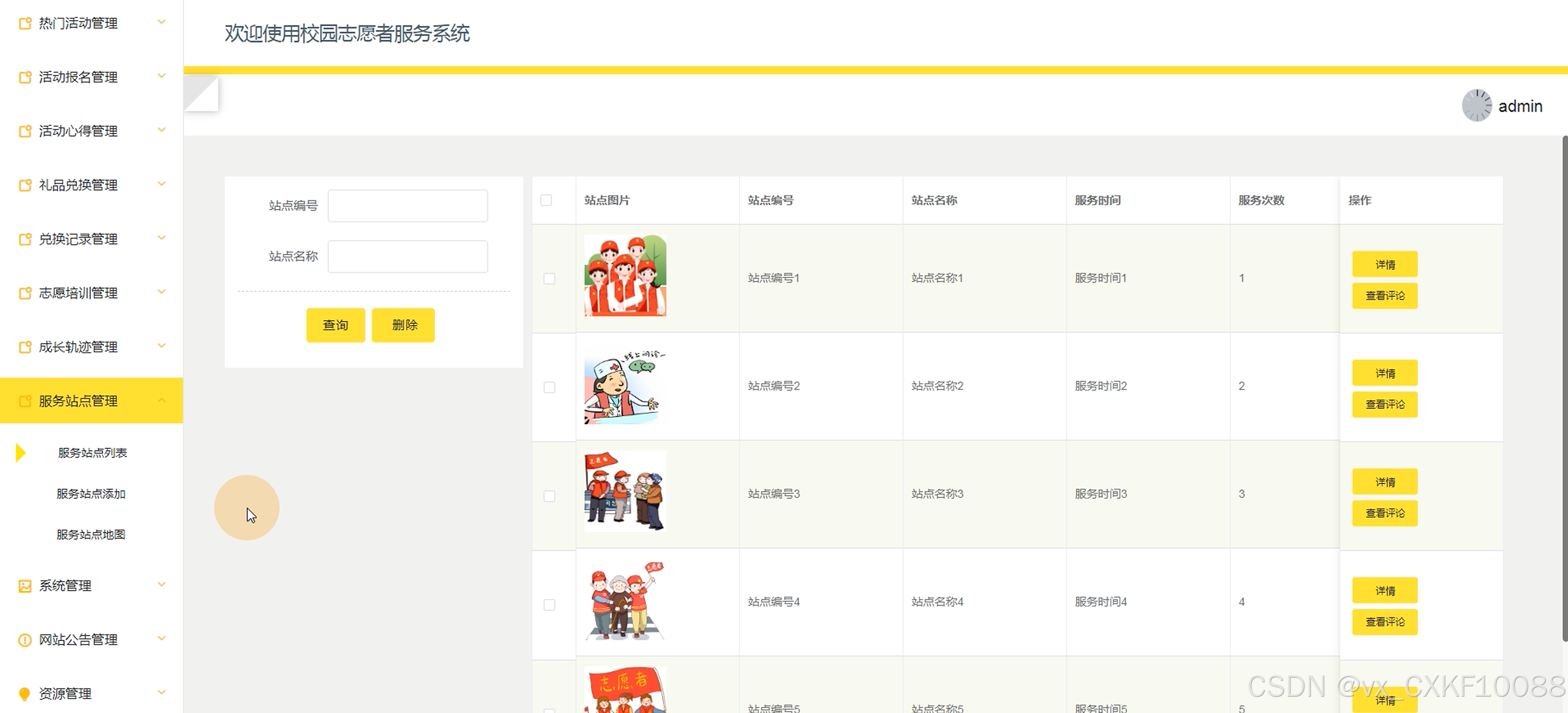This screenshot has height=713, width=1568.
Task: Expand the 成长轨迹管理 chevron
Action: (x=162, y=346)
